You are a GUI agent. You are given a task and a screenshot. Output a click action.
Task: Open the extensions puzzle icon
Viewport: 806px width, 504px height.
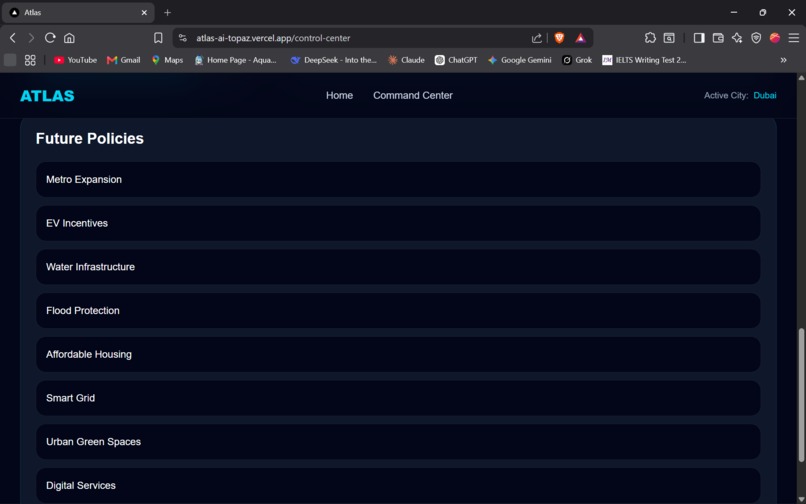pyautogui.click(x=650, y=38)
